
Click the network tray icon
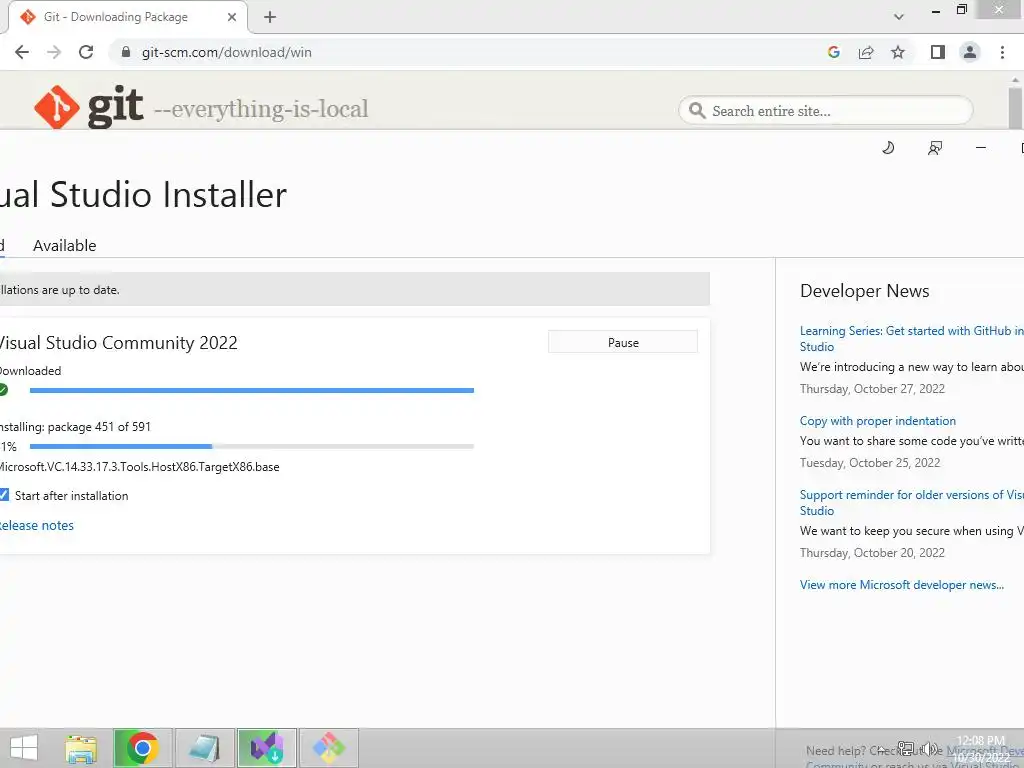[x=906, y=749]
